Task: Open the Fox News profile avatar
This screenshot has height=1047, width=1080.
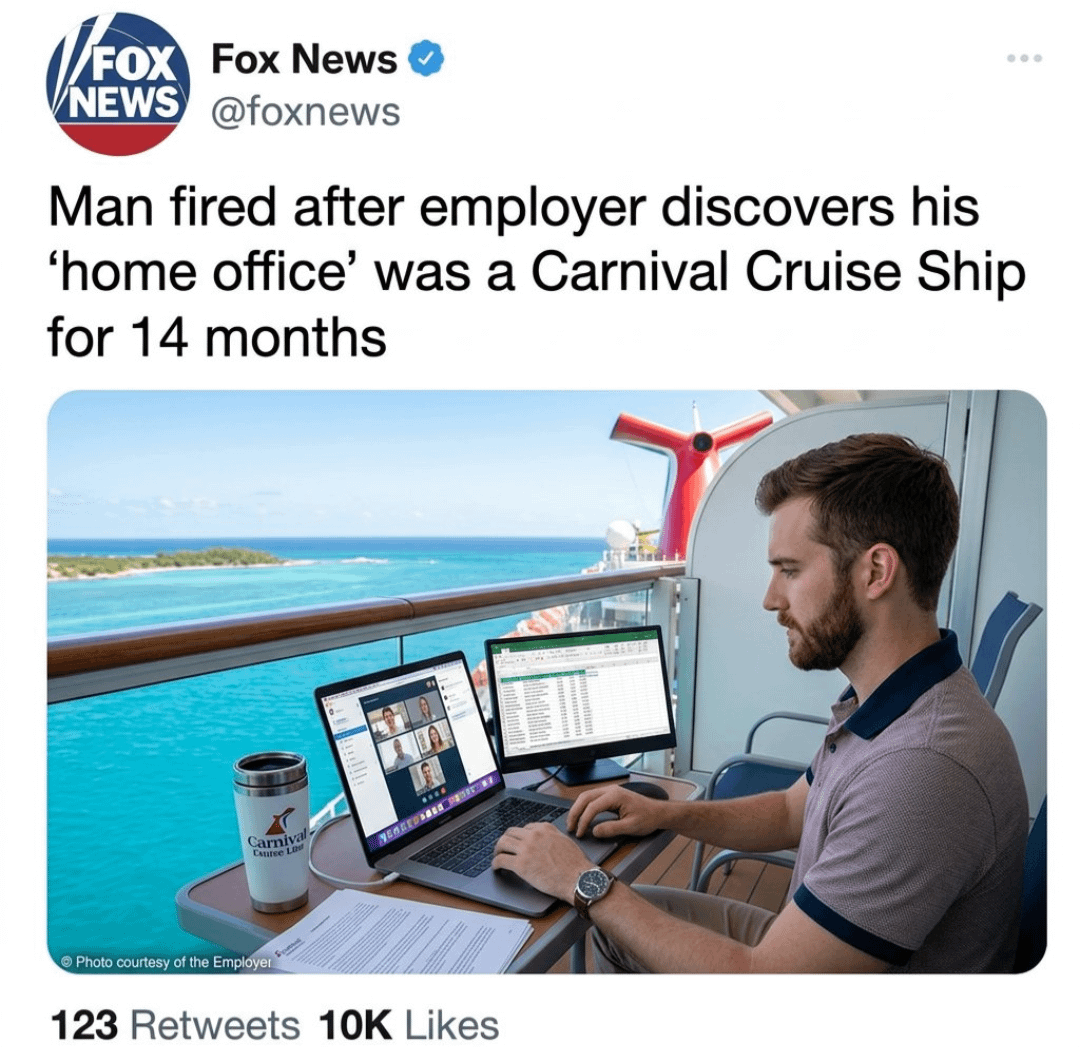Action: coord(116,84)
